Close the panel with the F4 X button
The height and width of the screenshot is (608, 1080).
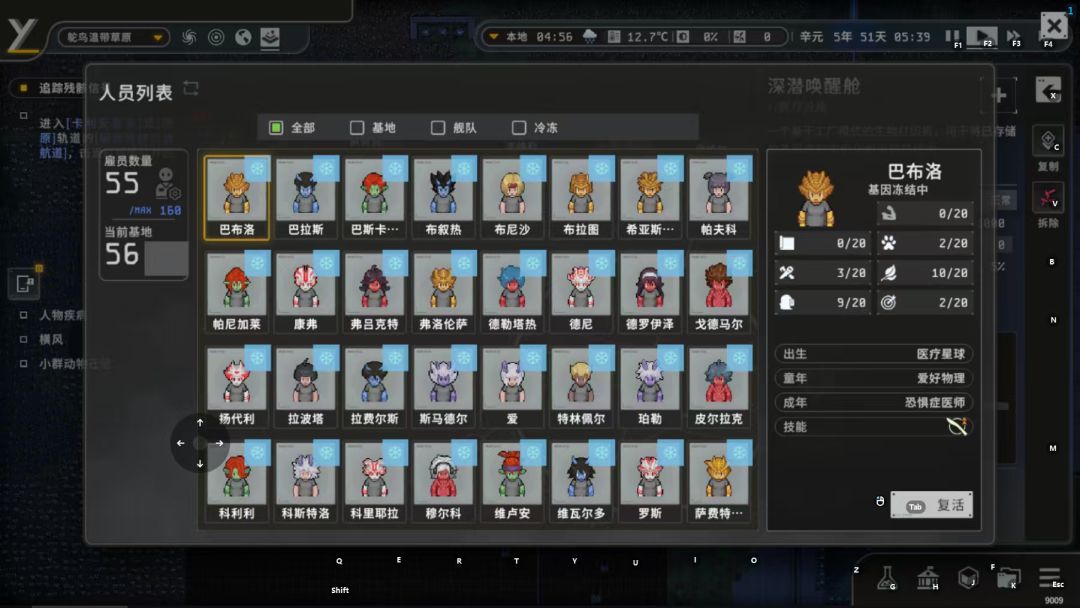coord(1054,28)
